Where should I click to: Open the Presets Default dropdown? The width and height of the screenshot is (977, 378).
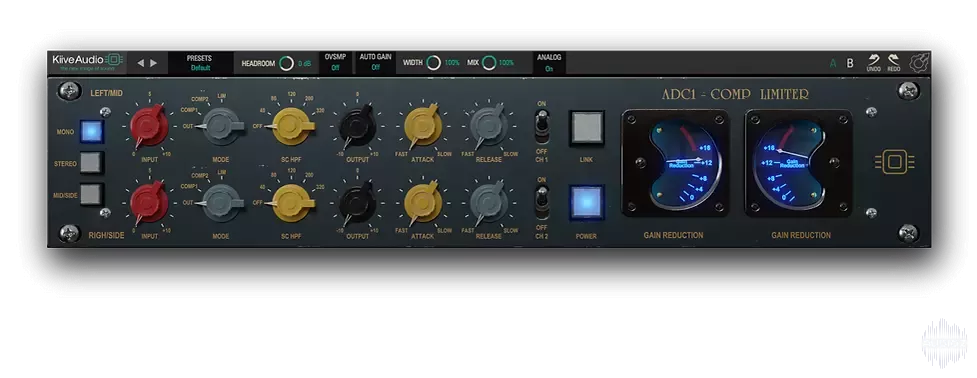click(x=200, y=63)
